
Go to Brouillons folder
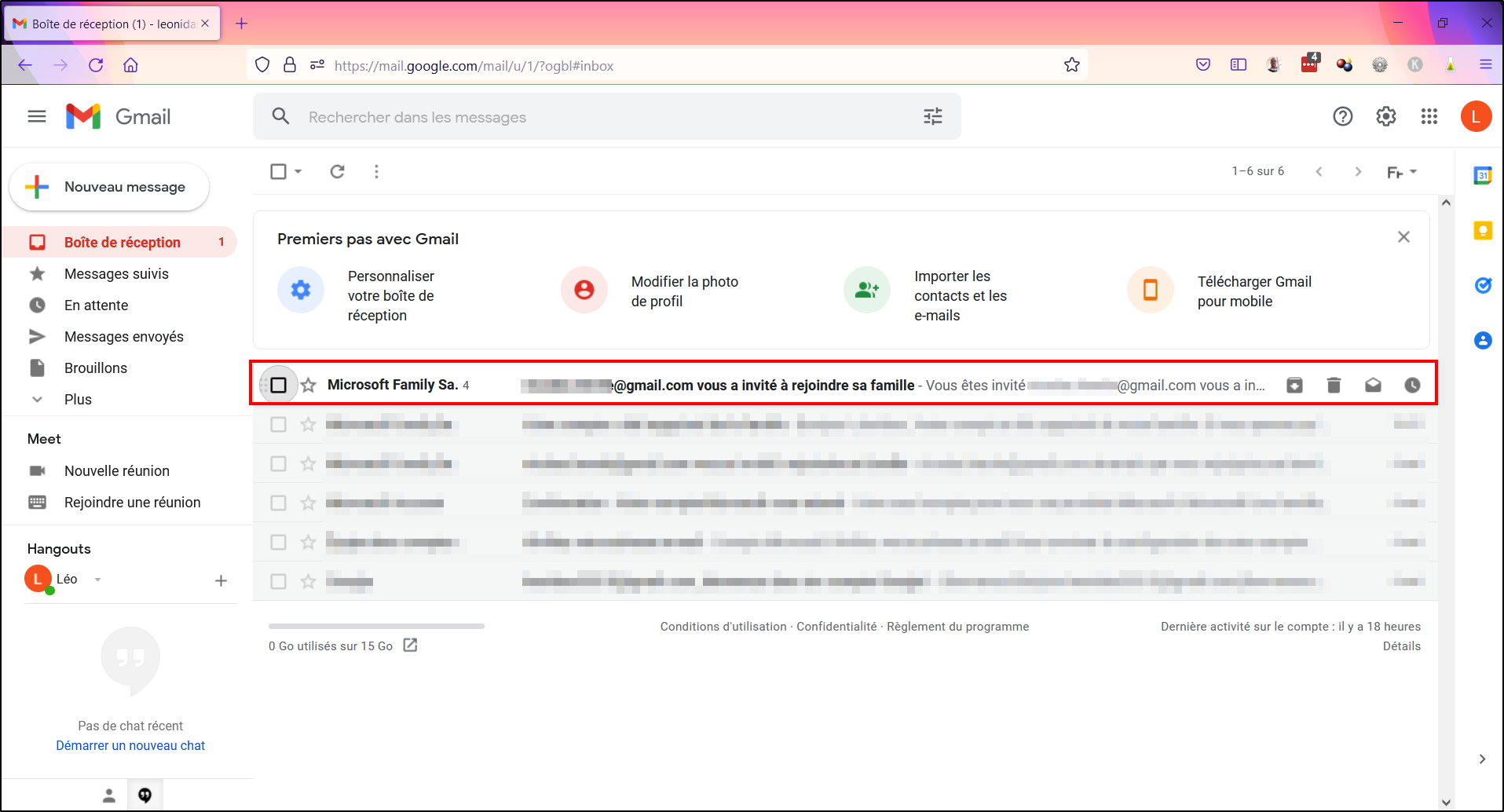pyautogui.click(x=95, y=368)
